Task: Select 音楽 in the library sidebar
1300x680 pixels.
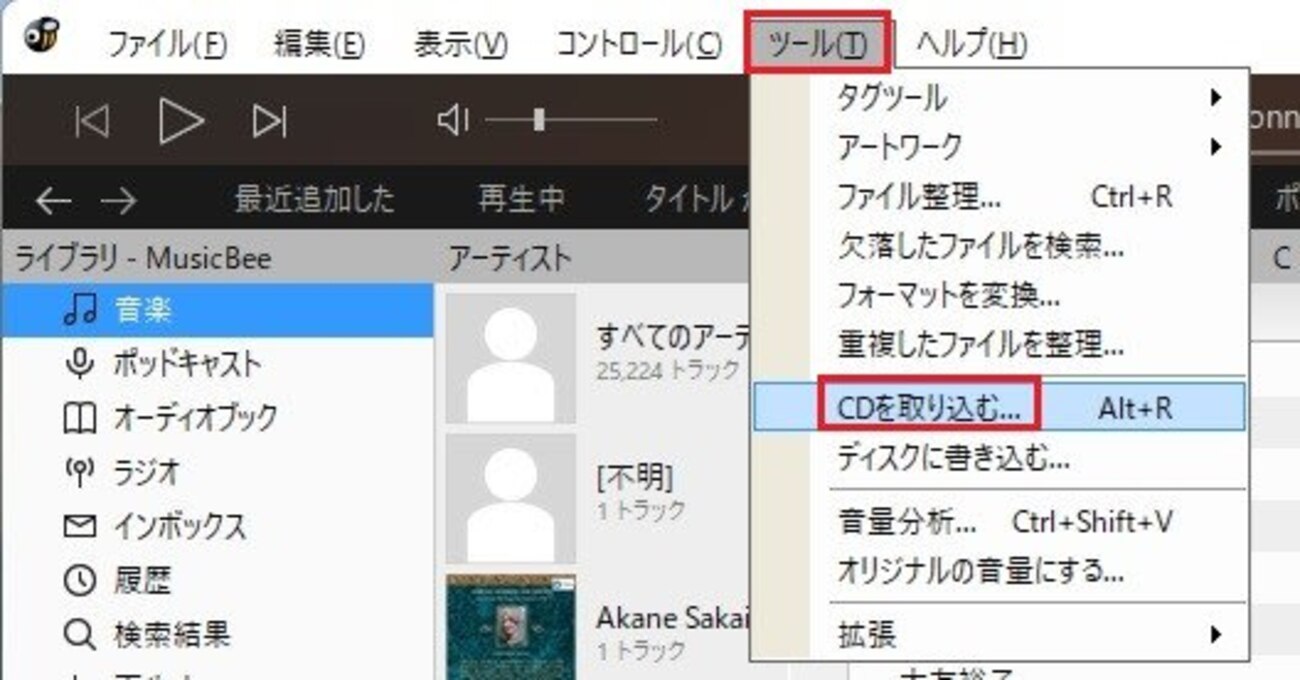Action: pyautogui.click(x=217, y=310)
